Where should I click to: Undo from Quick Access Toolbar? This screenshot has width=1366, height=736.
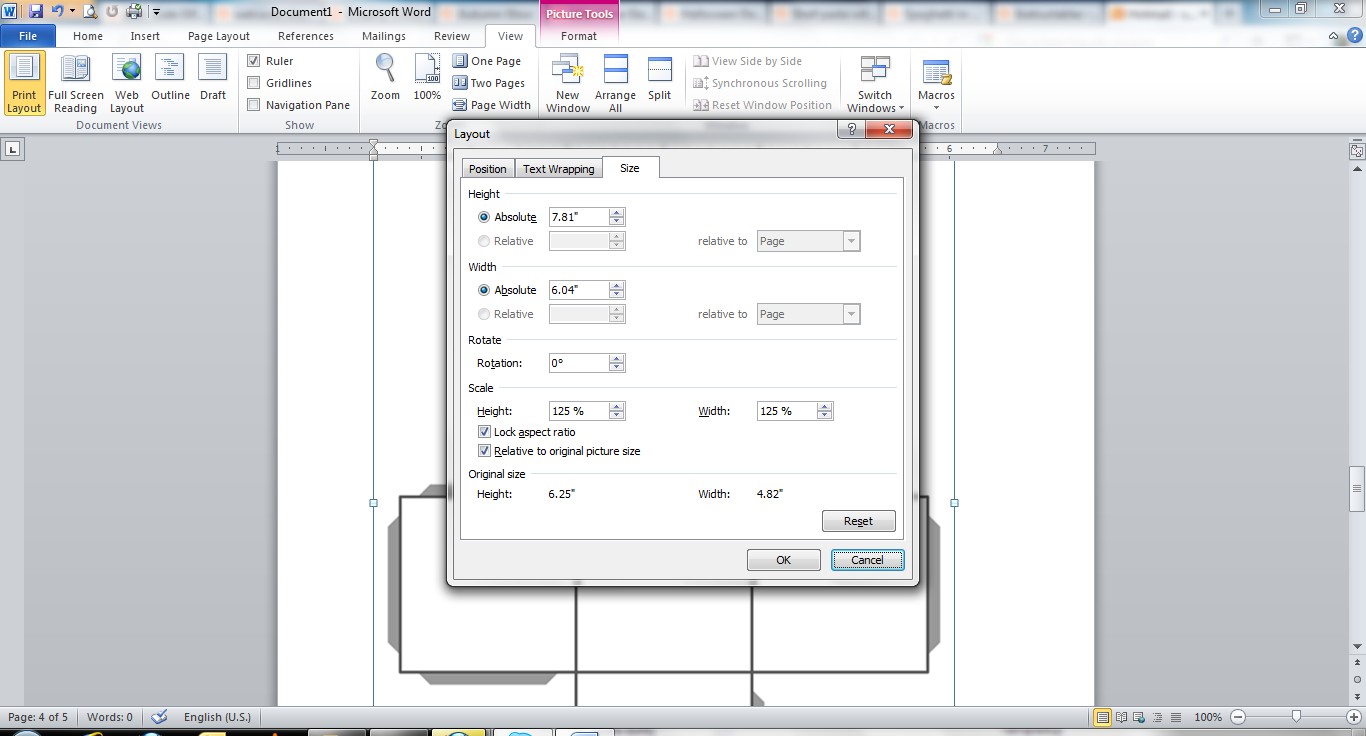pos(58,11)
